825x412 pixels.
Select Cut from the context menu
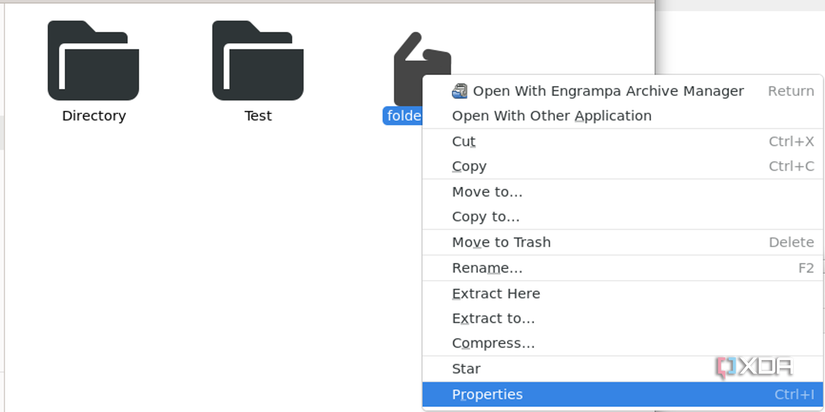(x=464, y=142)
